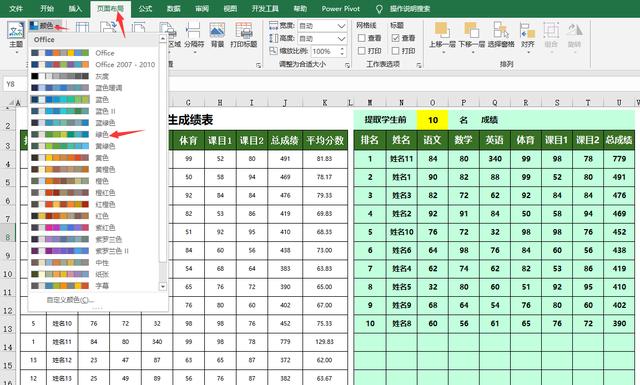This screenshot has width=640, height=385.
Task: Select the 灰度 (Grayscale) color scheme
Action: pos(94,76)
